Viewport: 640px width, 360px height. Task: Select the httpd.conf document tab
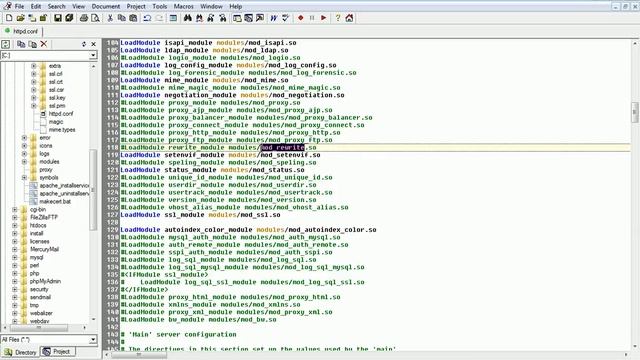[21, 31]
